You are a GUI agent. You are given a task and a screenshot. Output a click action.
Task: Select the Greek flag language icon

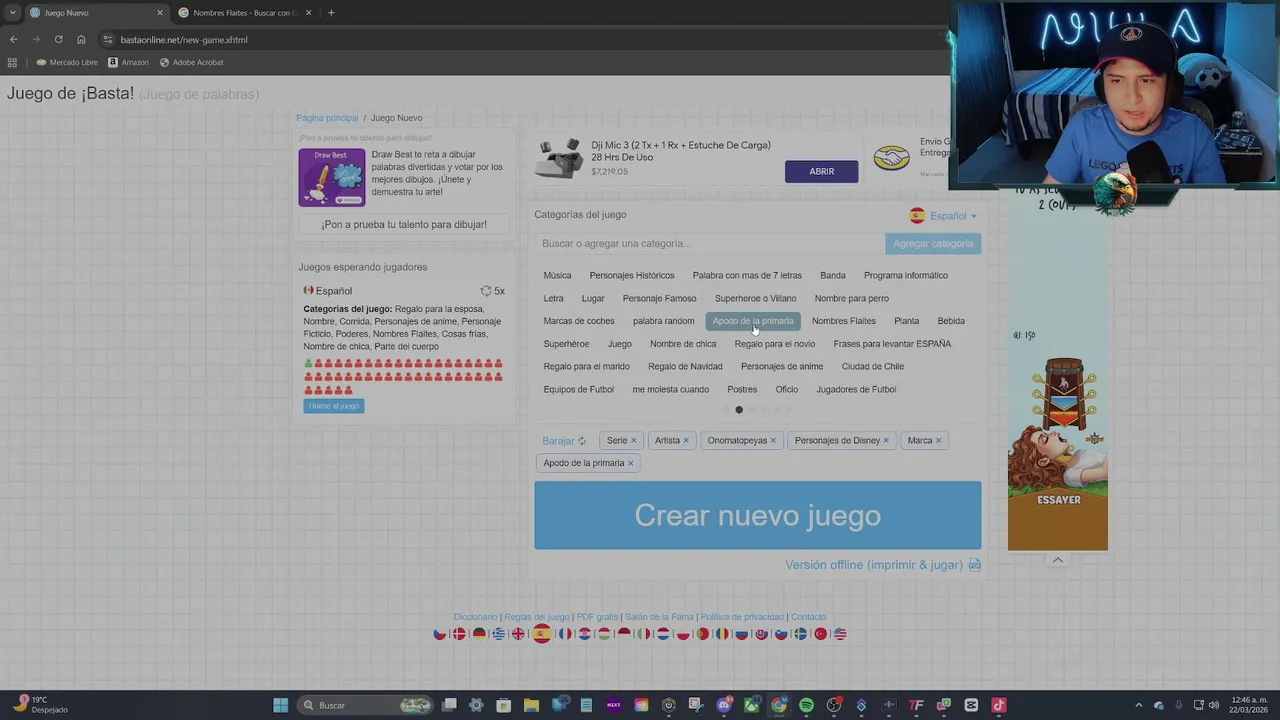coord(499,634)
